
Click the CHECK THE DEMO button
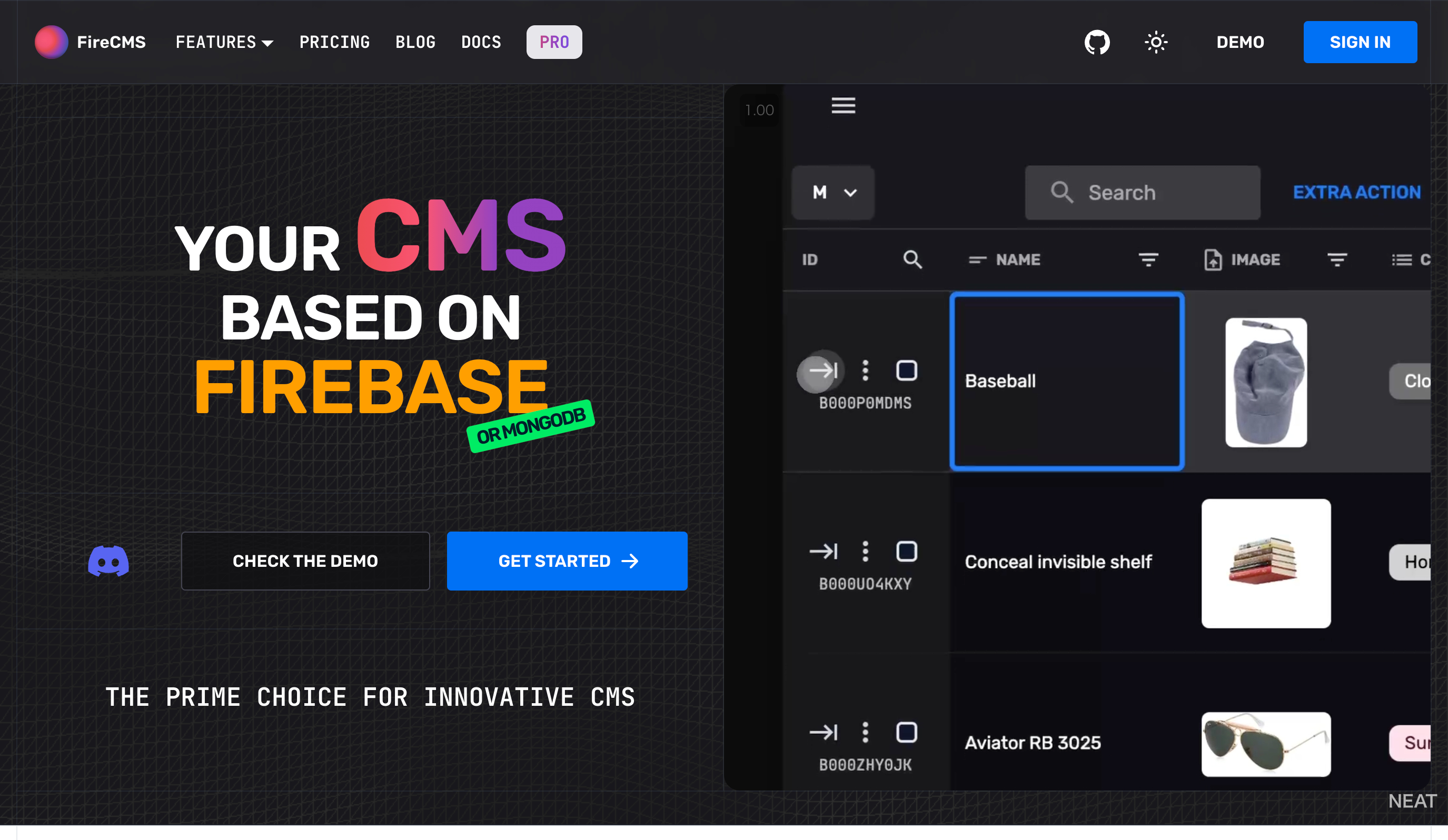pos(305,561)
